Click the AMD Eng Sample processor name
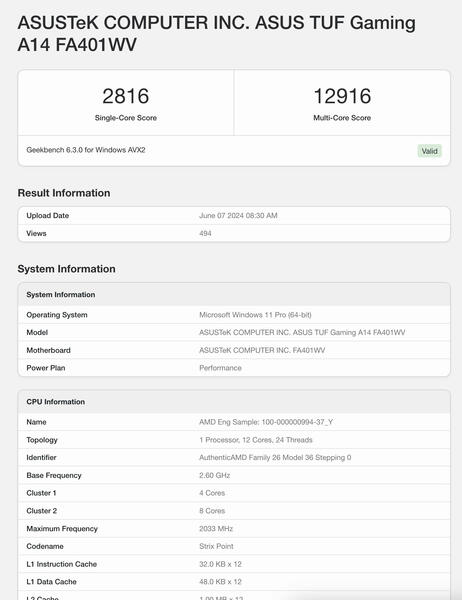Screen dimensions: 462x600 tap(266, 422)
